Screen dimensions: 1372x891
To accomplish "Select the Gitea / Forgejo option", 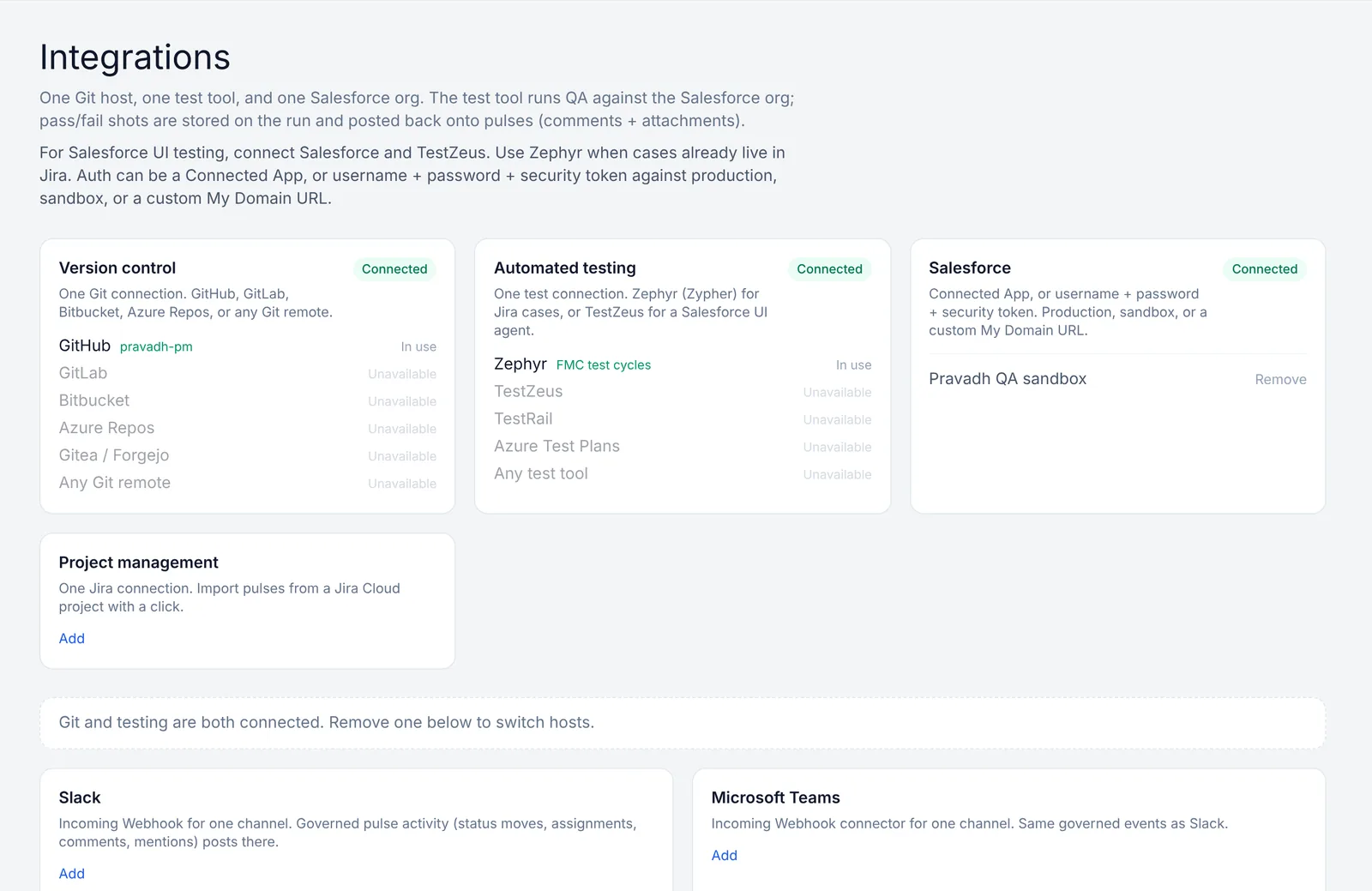I will click(x=248, y=455).
